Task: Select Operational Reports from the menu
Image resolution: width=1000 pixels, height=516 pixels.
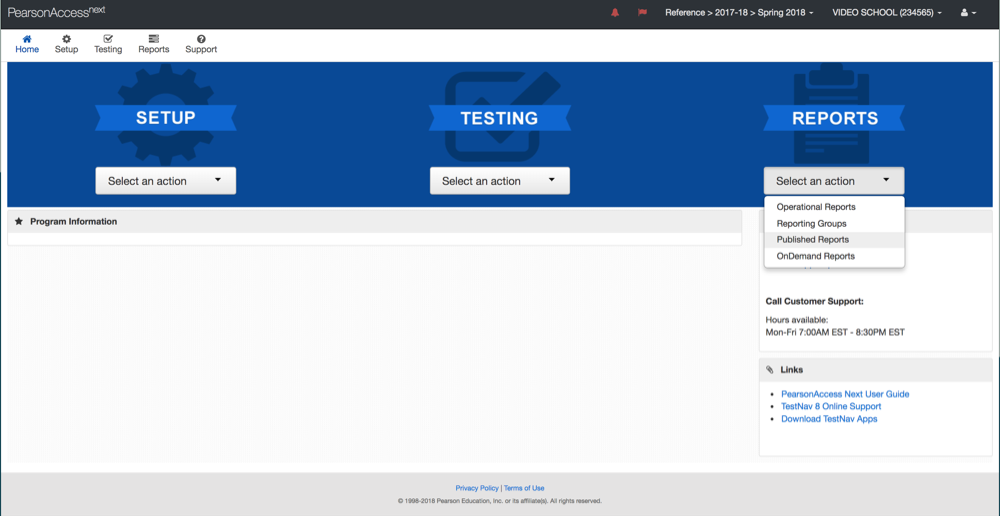Action: coord(816,207)
